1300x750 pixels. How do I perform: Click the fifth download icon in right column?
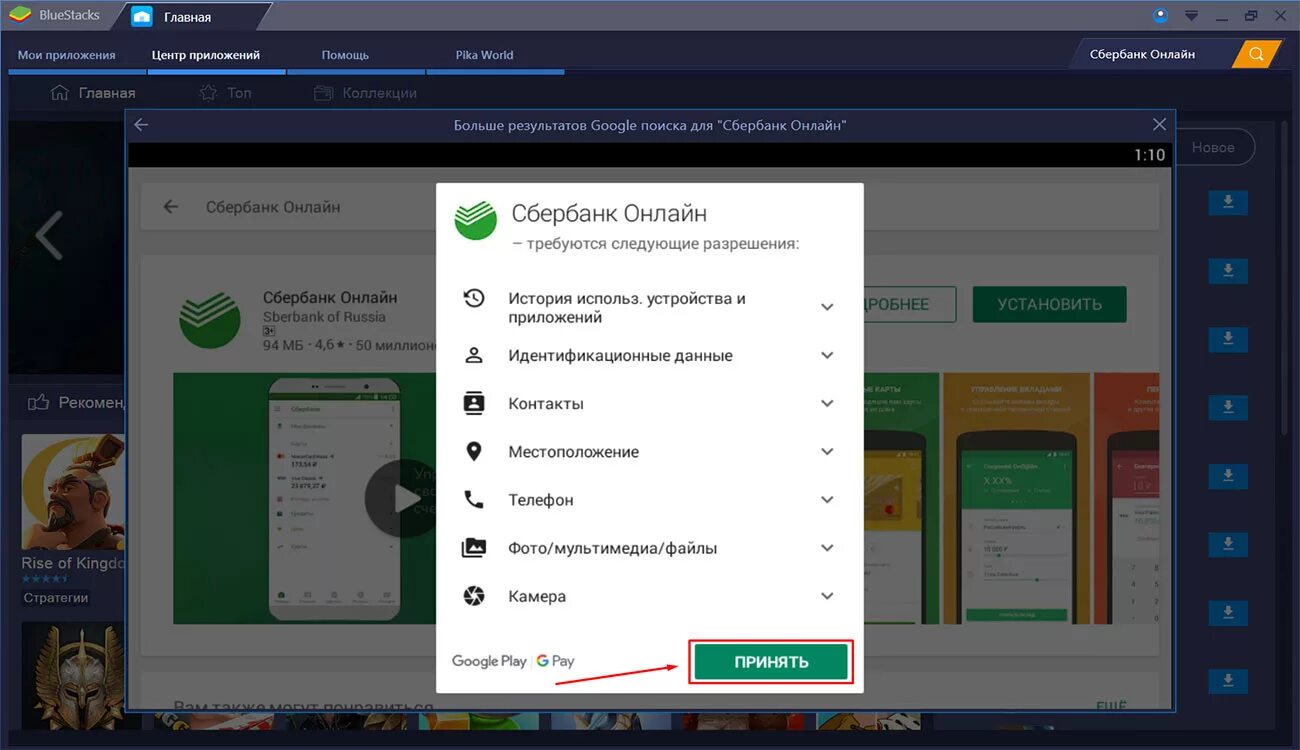[1228, 476]
